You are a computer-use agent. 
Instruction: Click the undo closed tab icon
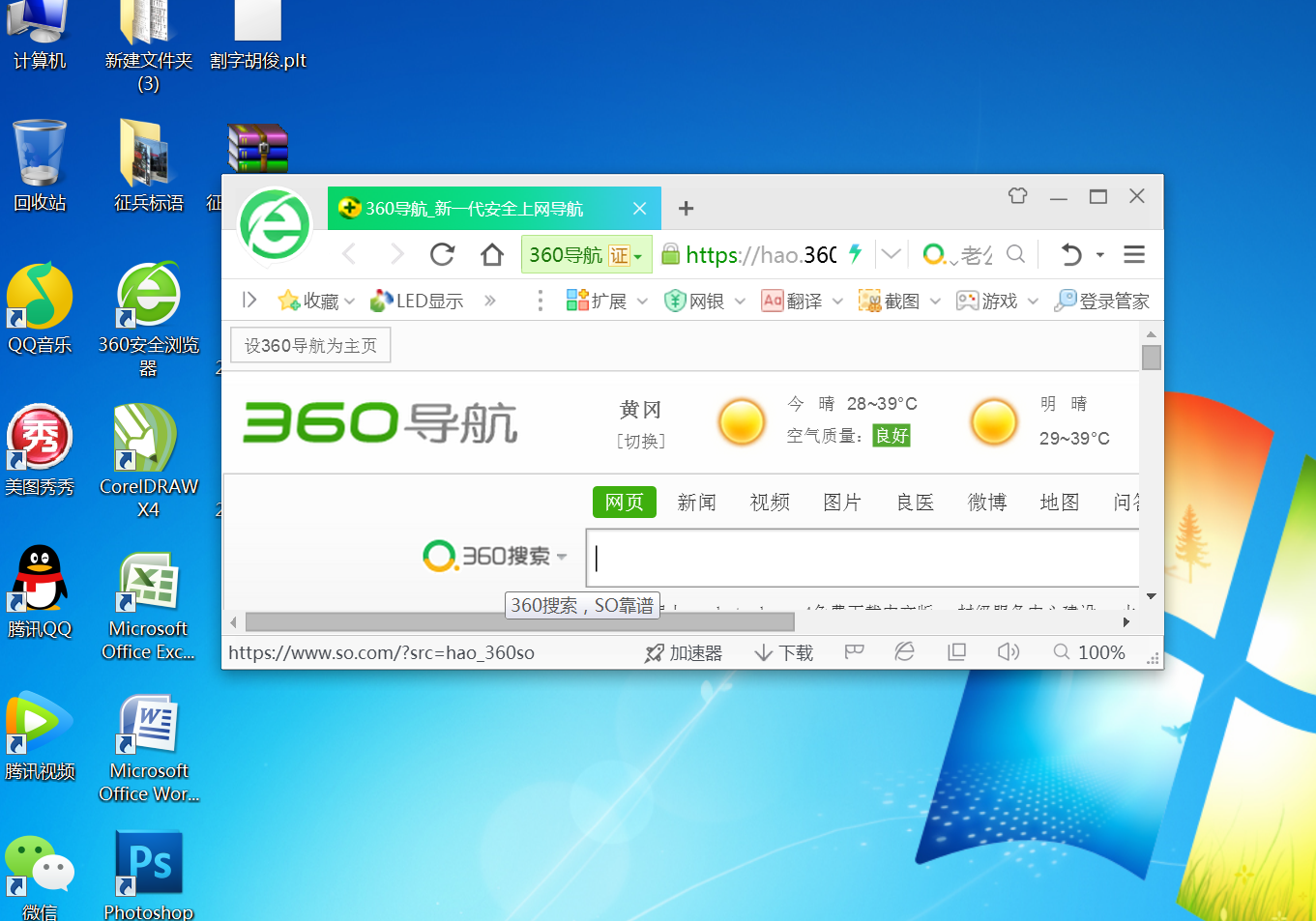click(1071, 254)
